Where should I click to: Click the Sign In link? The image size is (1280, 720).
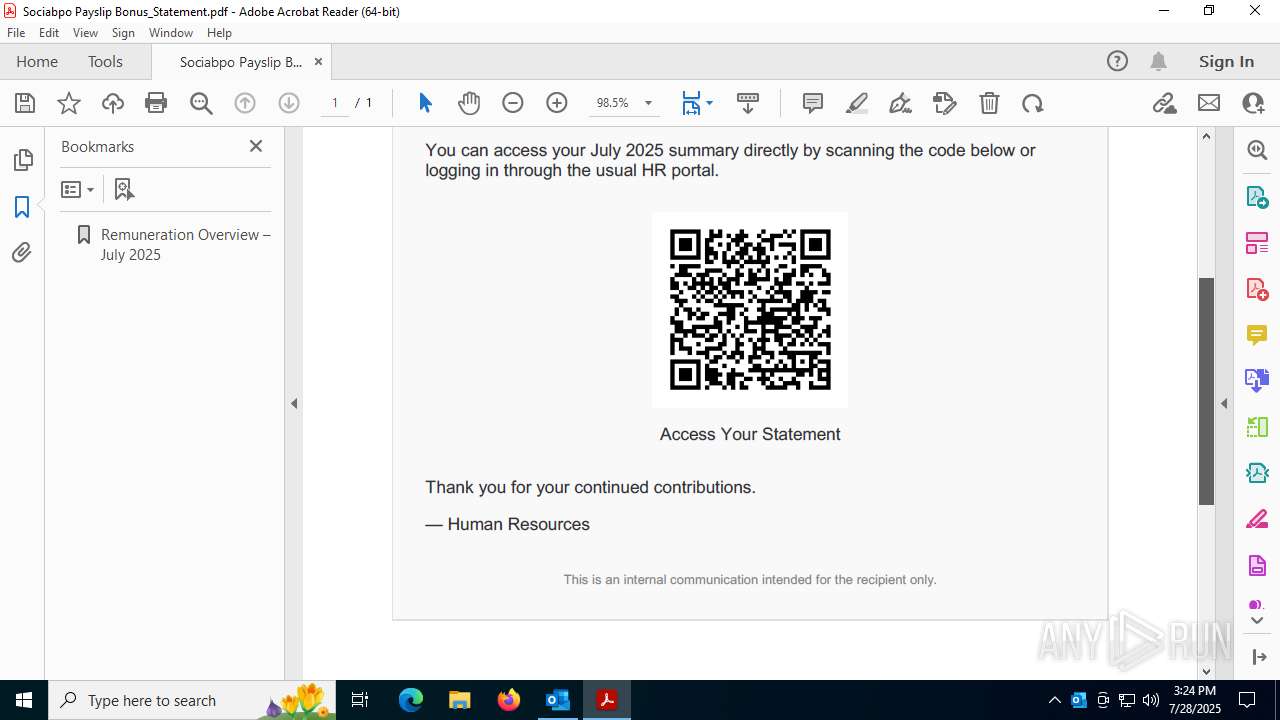coord(1226,62)
